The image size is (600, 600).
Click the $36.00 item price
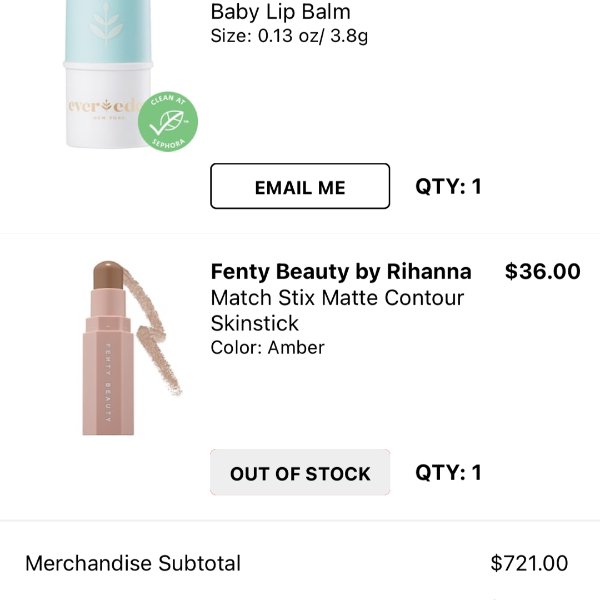tap(542, 271)
